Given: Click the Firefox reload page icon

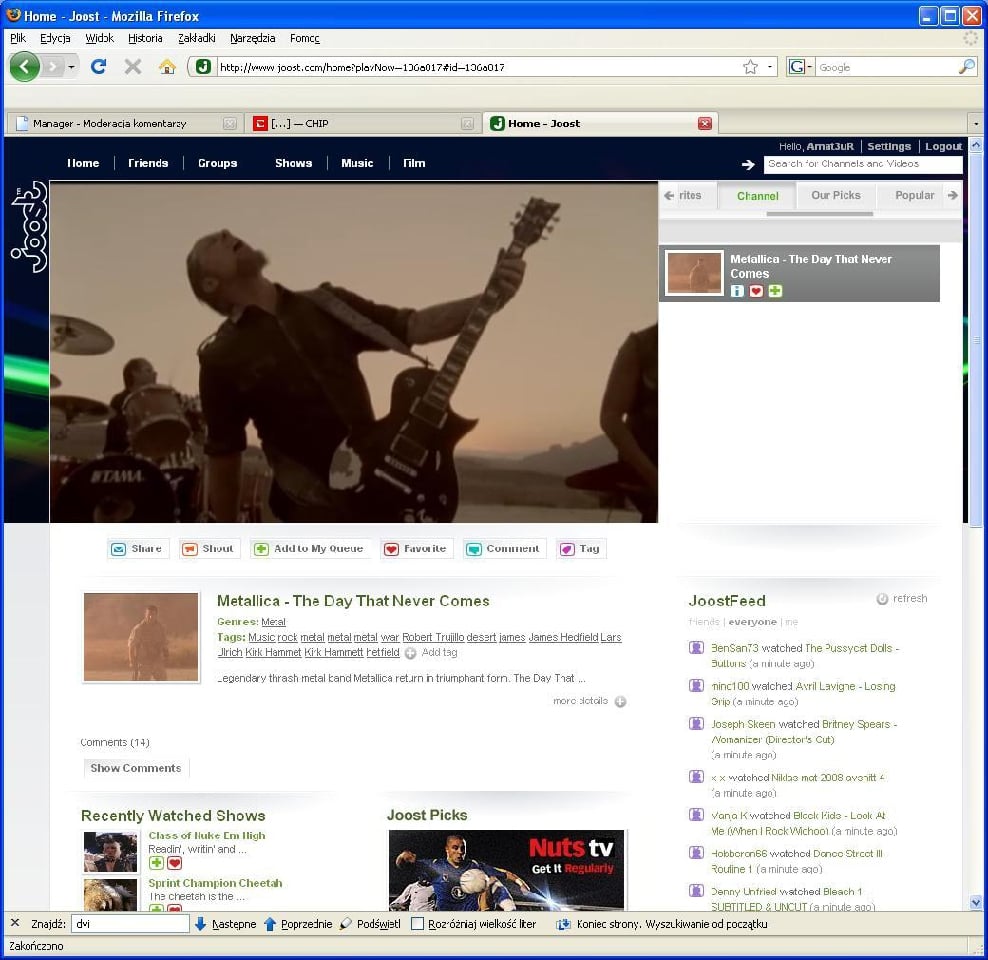Looking at the screenshot, I should 98,67.
